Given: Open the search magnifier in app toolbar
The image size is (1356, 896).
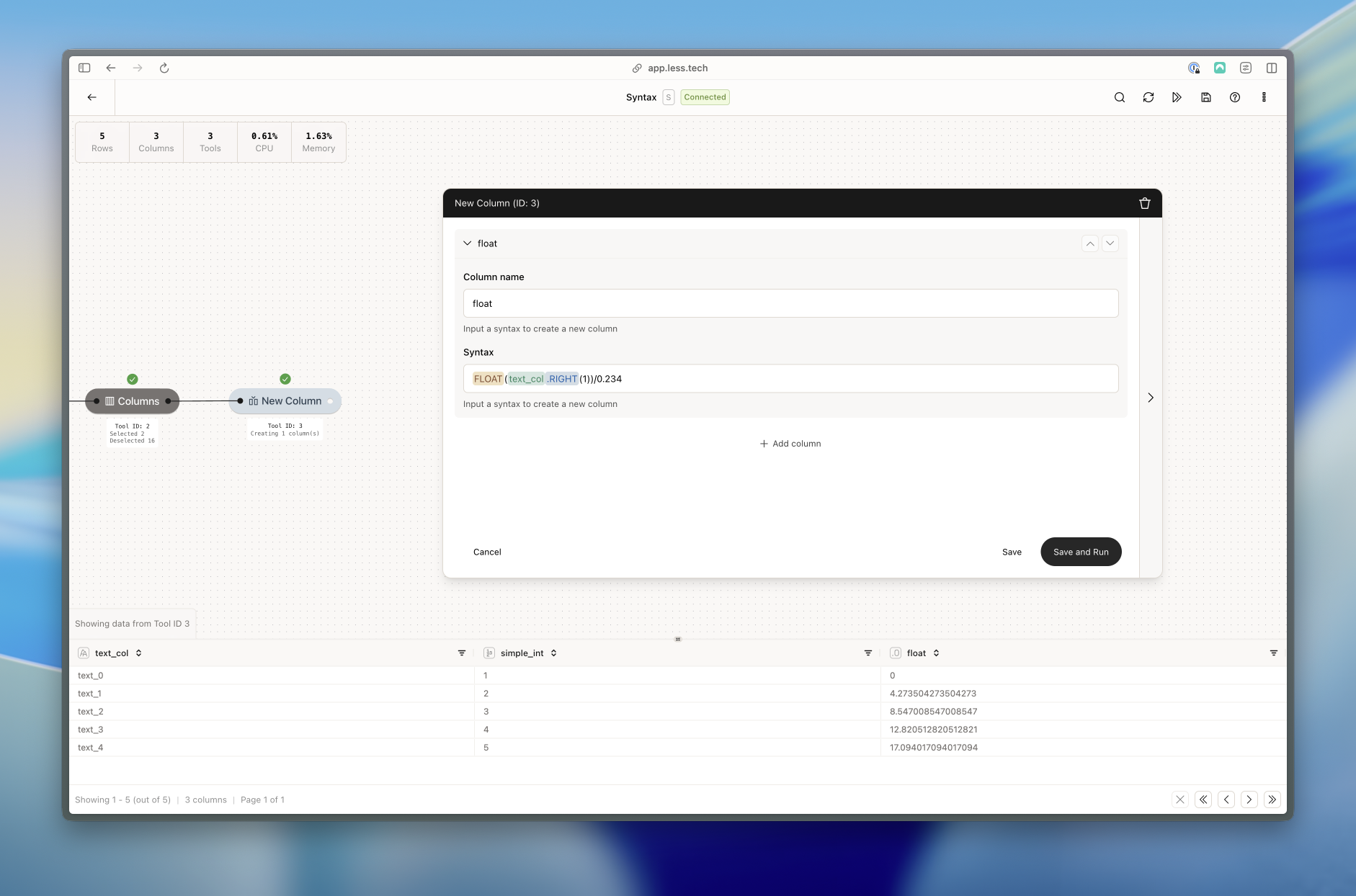Looking at the screenshot, I should pyautogui.click(x=1120, y=97).
